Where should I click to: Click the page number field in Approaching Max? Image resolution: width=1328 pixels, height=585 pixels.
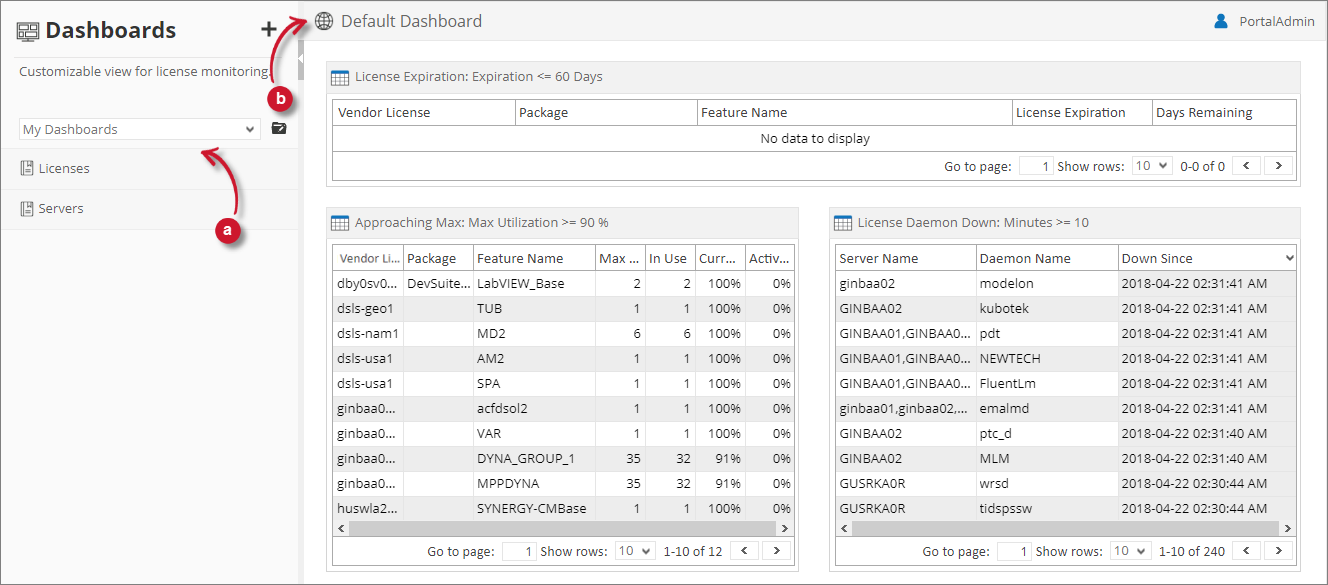519,551
